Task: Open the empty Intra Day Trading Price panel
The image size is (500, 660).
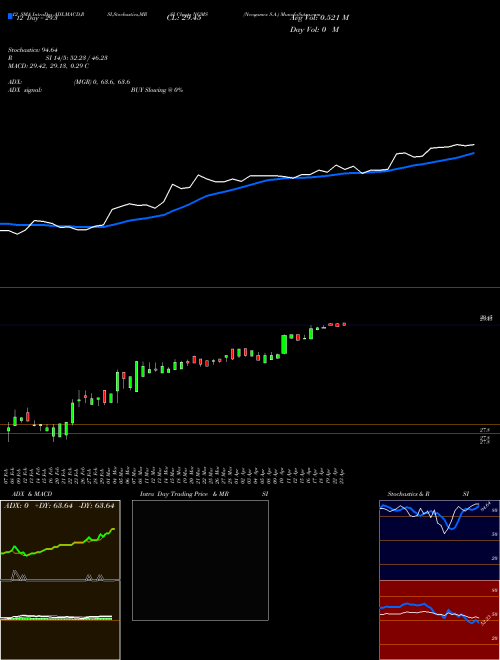Action: tap(200, 560)
